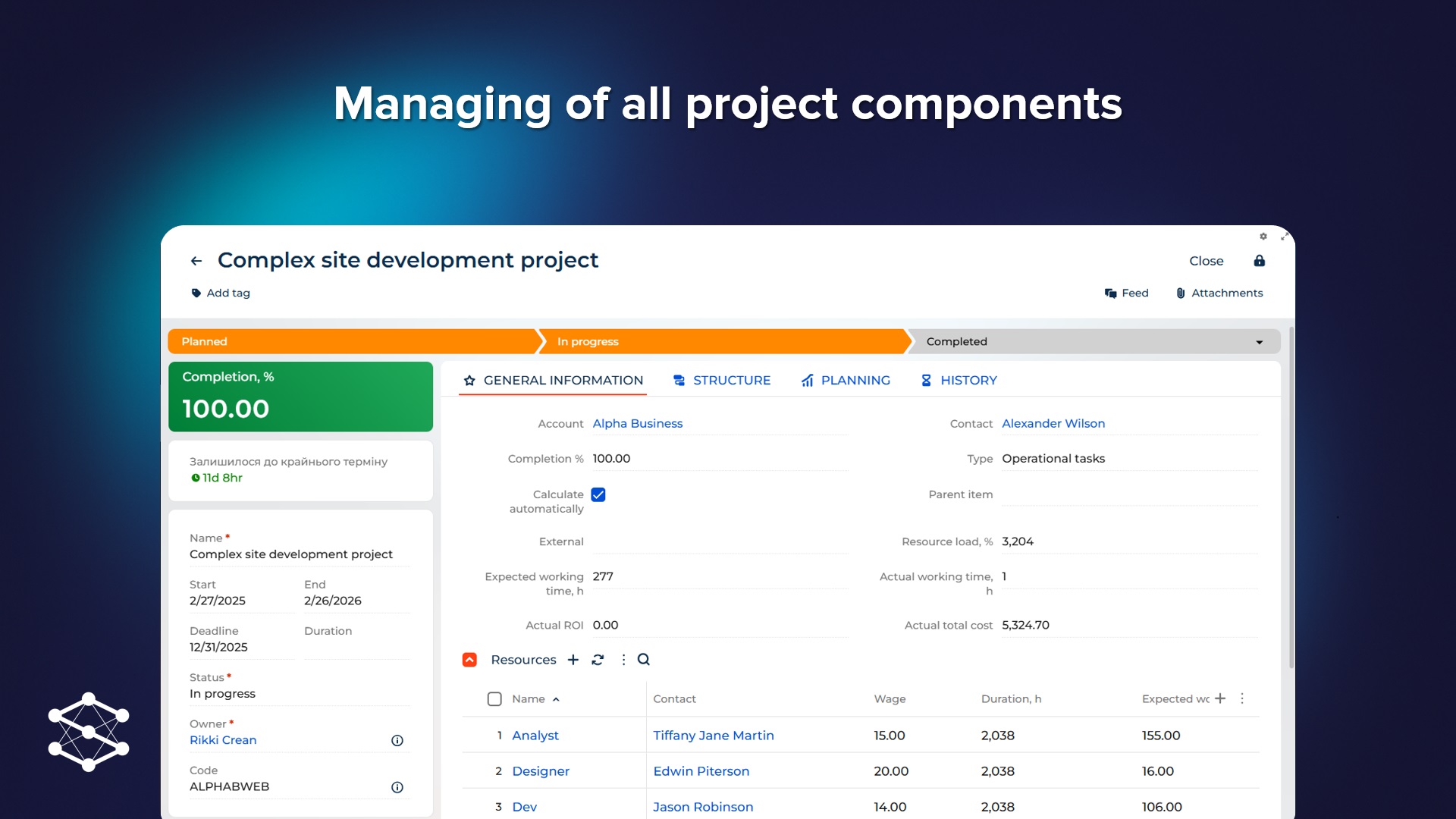Open the Feed panel

click(1126, 293)
